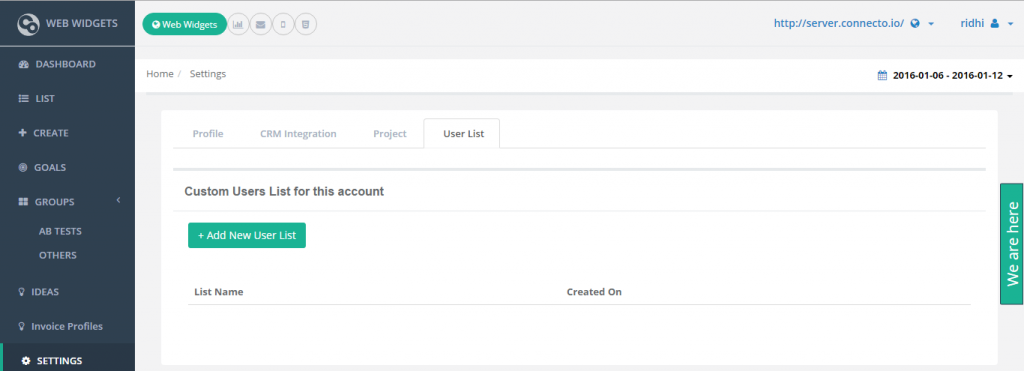Click the List Name column header
Image resolution: width=1024 pixels, height=371 pixels.
(x=219, y=292)
